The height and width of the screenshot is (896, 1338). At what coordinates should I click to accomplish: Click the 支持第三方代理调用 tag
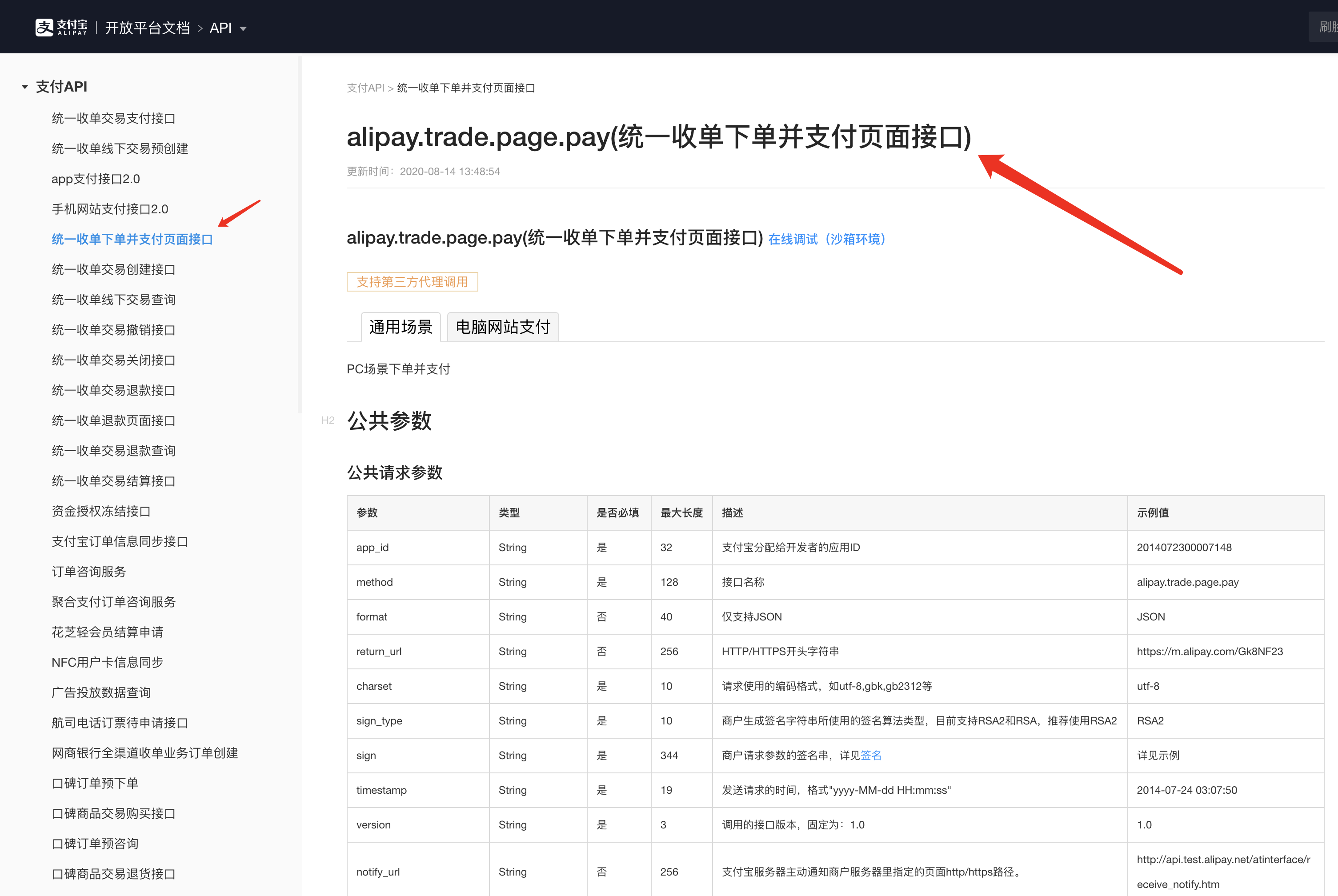coord(412,282)
